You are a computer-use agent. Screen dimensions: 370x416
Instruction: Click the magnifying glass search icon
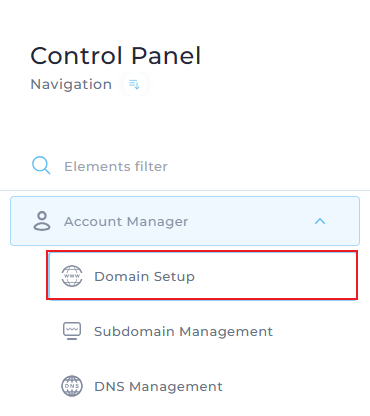coord(41,166)
